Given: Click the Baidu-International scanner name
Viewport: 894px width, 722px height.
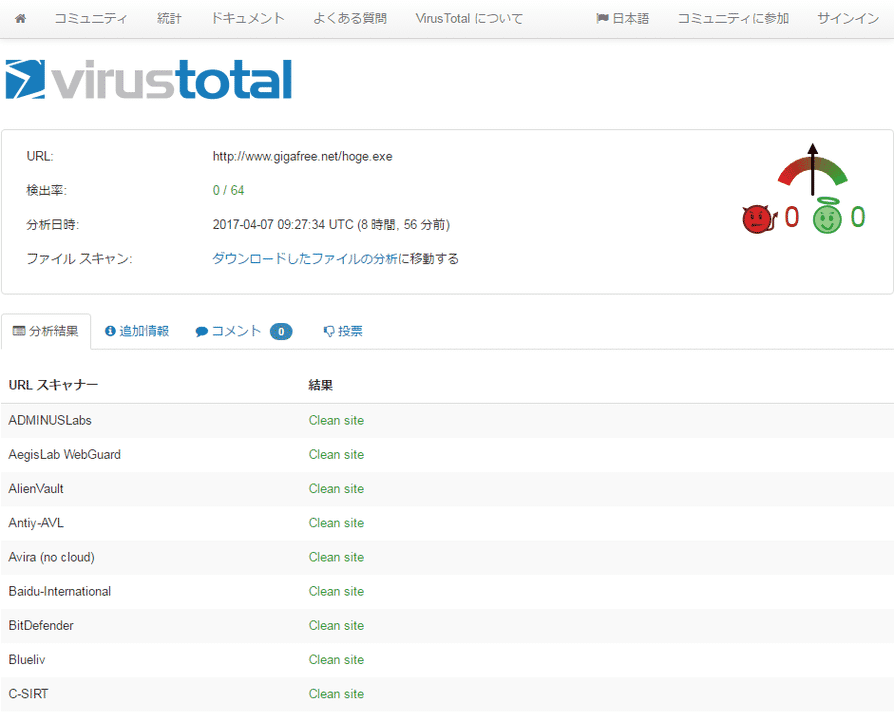Looking at the screenshot, I should (x=60, y=591).
